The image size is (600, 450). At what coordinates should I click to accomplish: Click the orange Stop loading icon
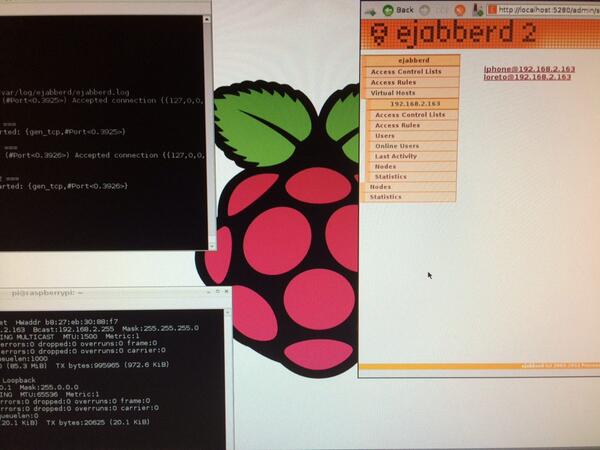(x=460, y=10)
